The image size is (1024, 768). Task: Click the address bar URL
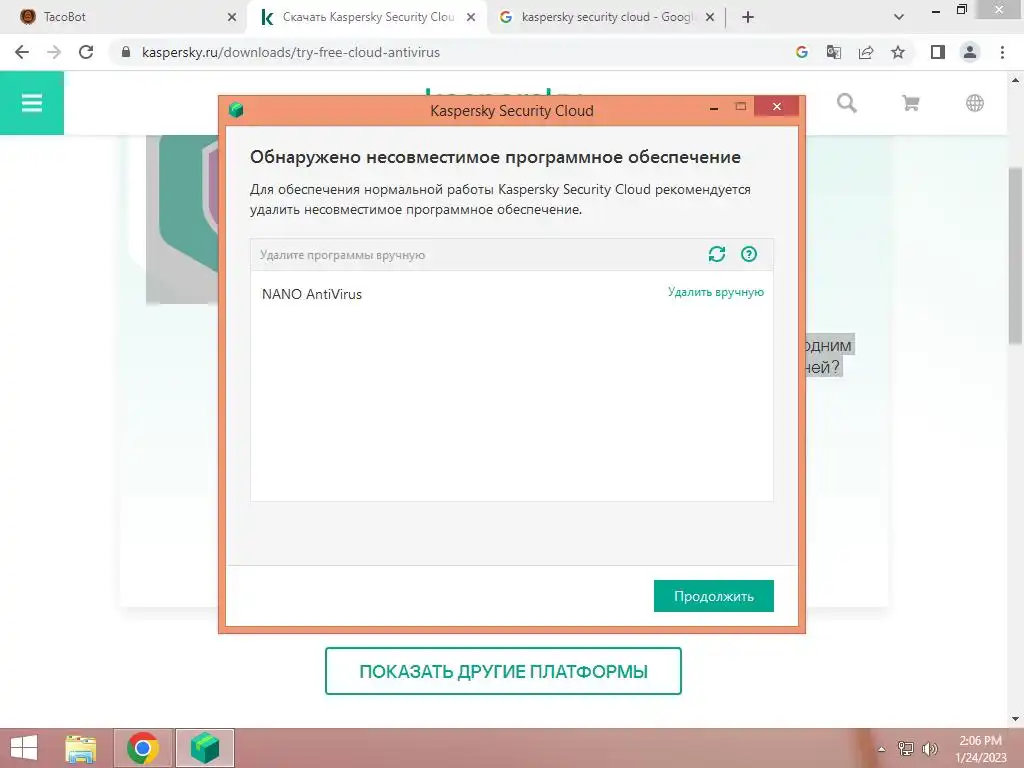click(291, 52)
